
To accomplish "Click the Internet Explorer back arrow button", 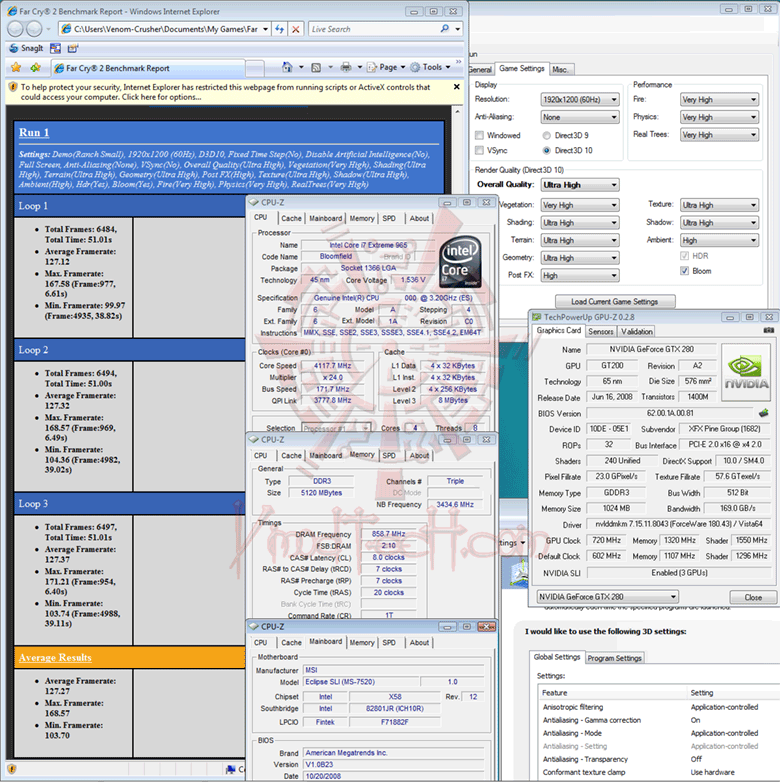I will 15,29.
